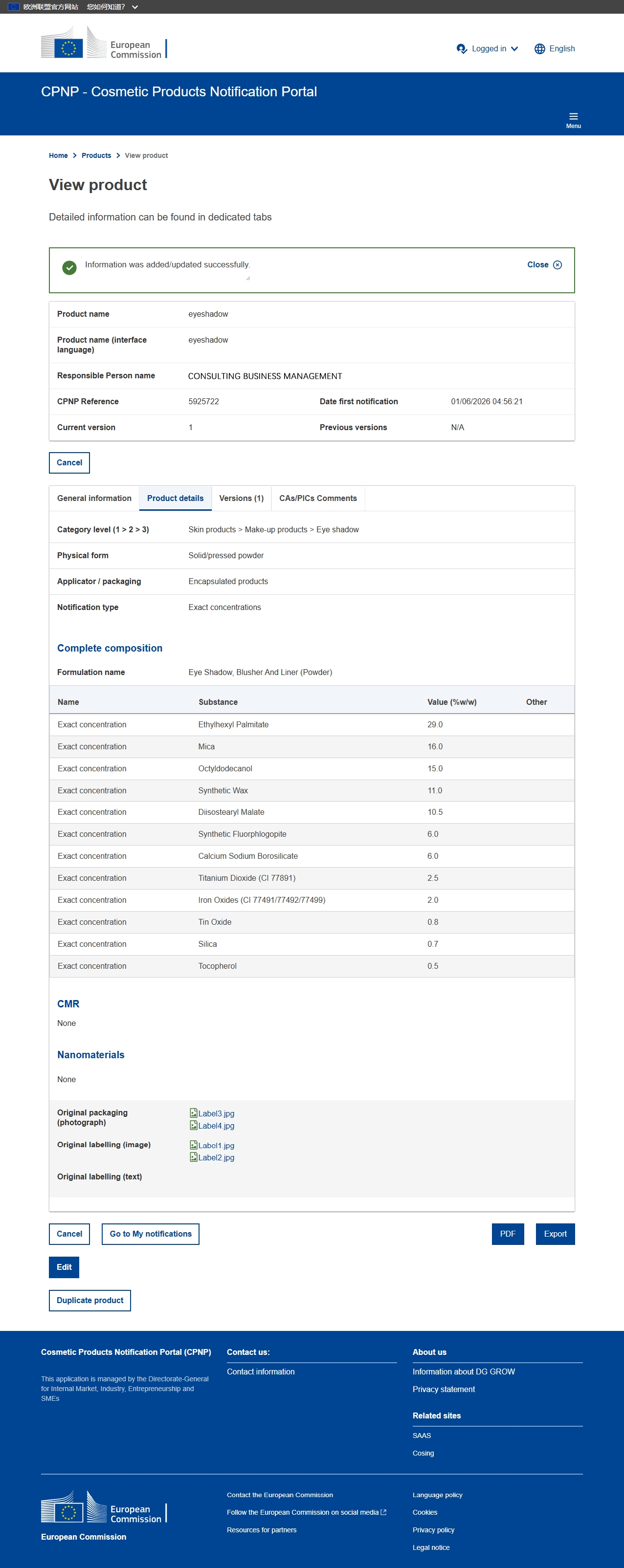The height and width of the screenshot is (1568, 624).
Task: Open the Label2.jpg link
Action: (x=216, y=1157)
